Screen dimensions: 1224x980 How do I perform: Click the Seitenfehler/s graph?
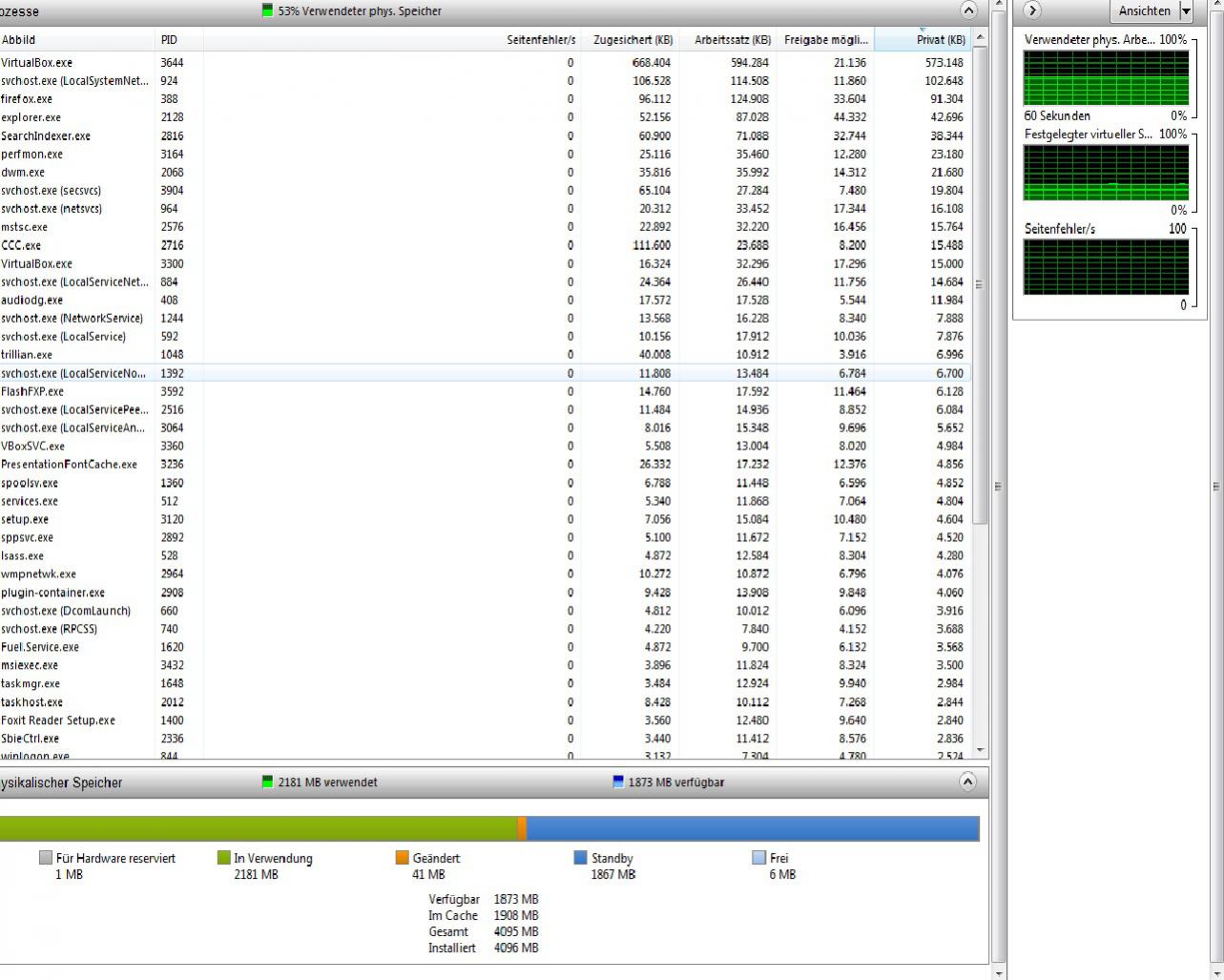tap(1106, 267)
